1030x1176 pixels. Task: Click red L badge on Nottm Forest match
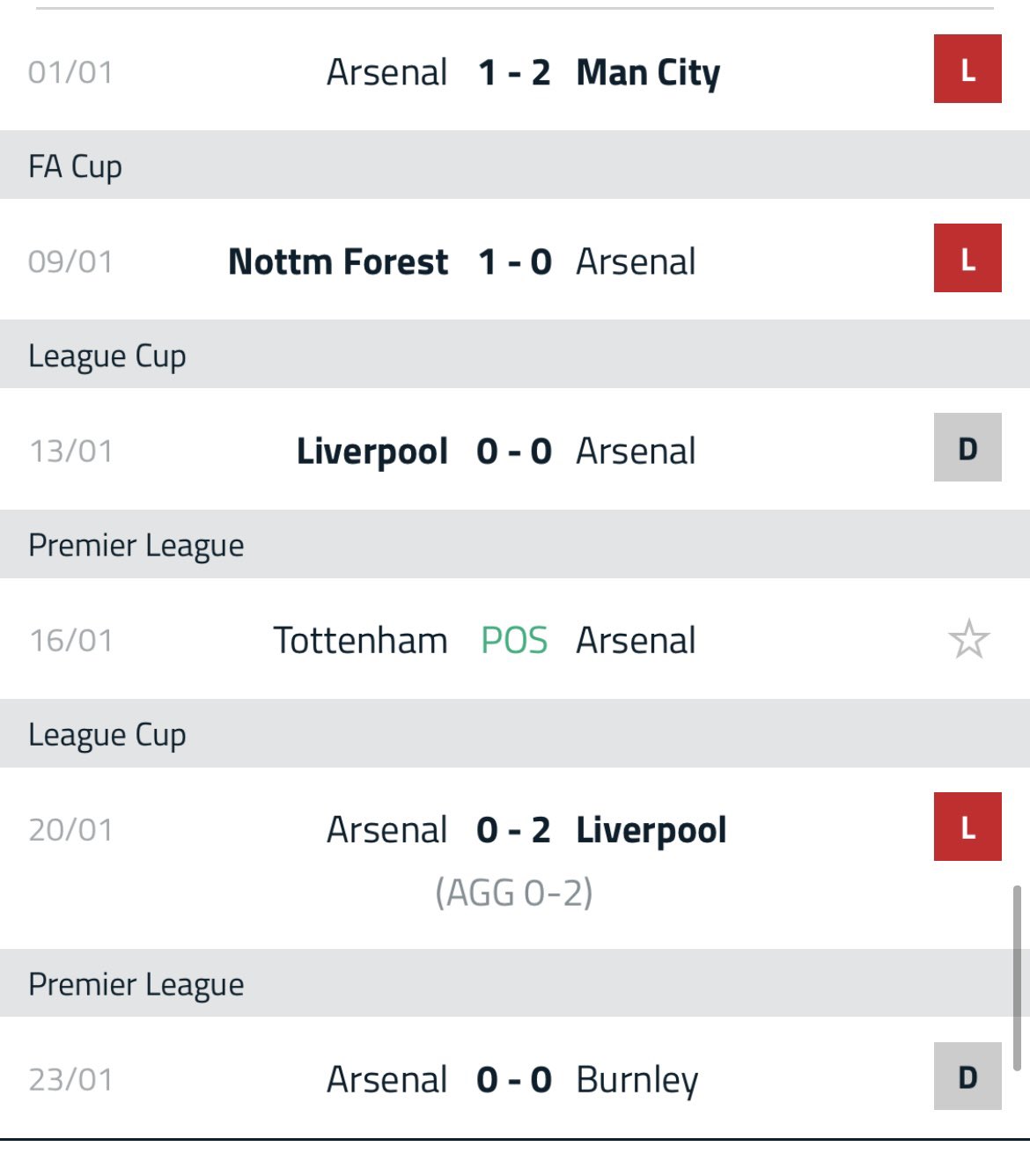[x=967, y=258]
